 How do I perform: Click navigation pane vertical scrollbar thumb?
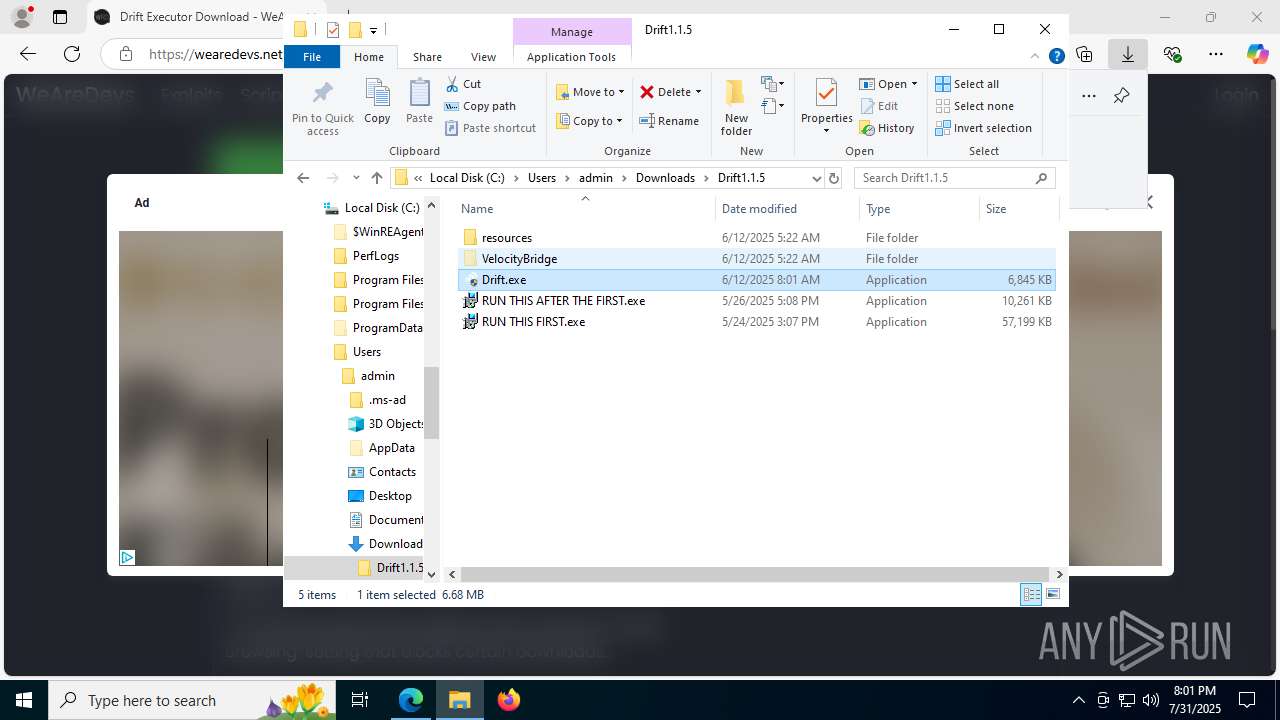[431, 402]
